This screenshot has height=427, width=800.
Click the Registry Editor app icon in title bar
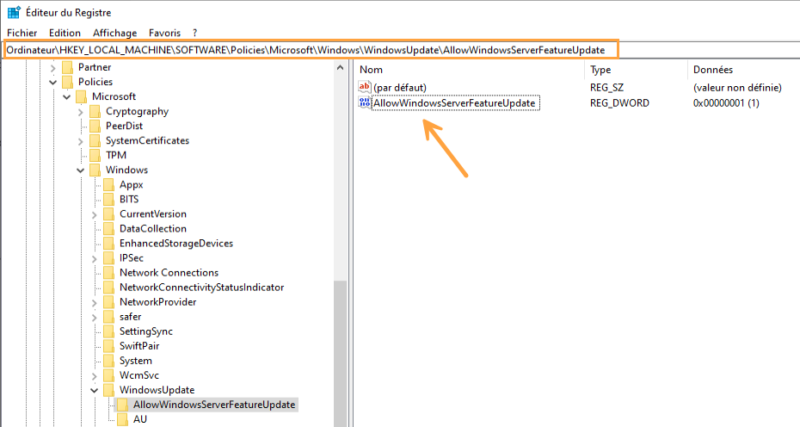[x=14, y=12]
